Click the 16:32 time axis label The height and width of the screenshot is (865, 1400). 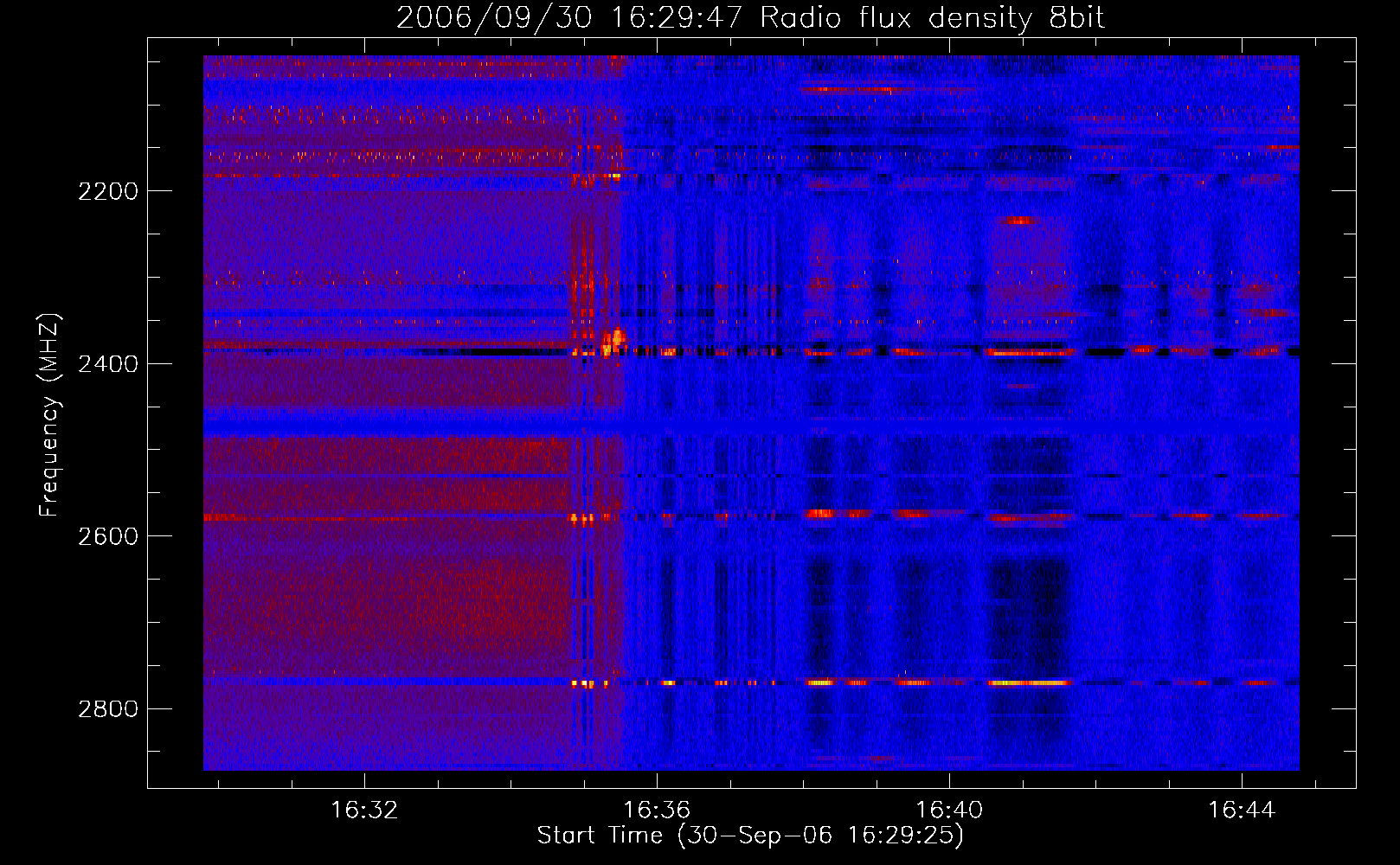point(364,810)
